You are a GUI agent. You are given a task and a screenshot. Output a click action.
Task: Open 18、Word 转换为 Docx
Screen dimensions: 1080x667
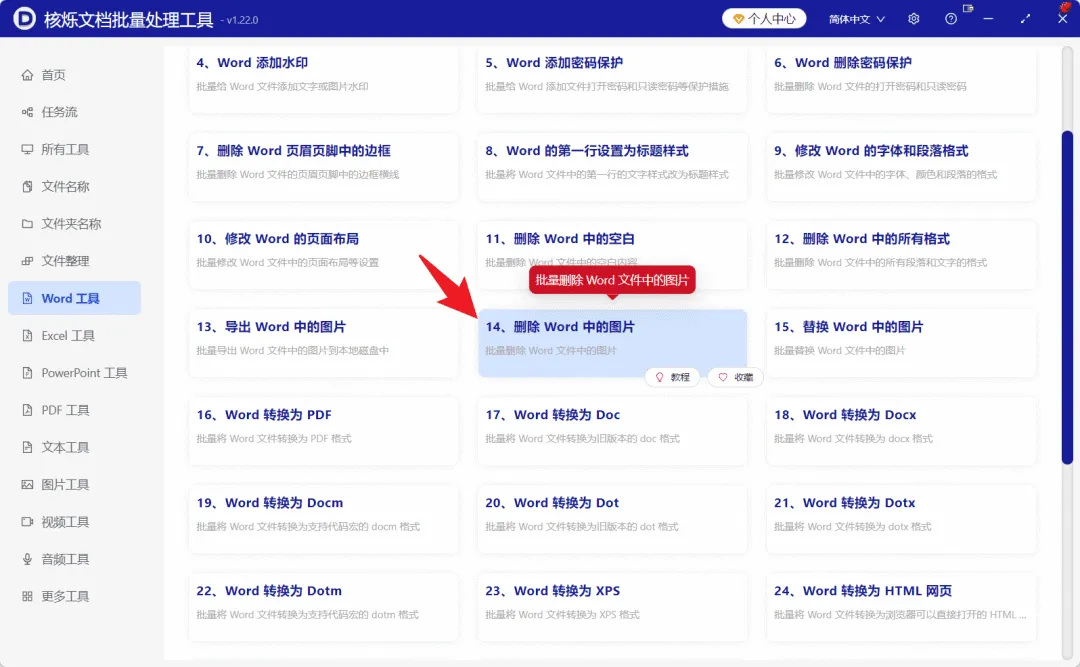click(x=901, y=431)
